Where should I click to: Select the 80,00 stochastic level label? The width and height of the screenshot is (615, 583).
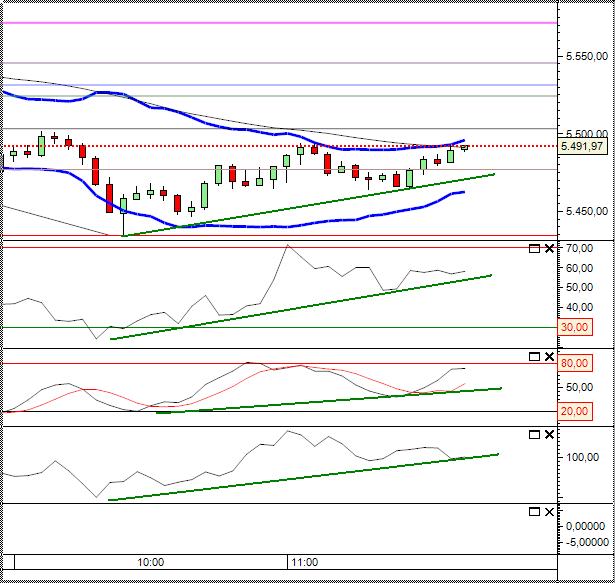575,363
